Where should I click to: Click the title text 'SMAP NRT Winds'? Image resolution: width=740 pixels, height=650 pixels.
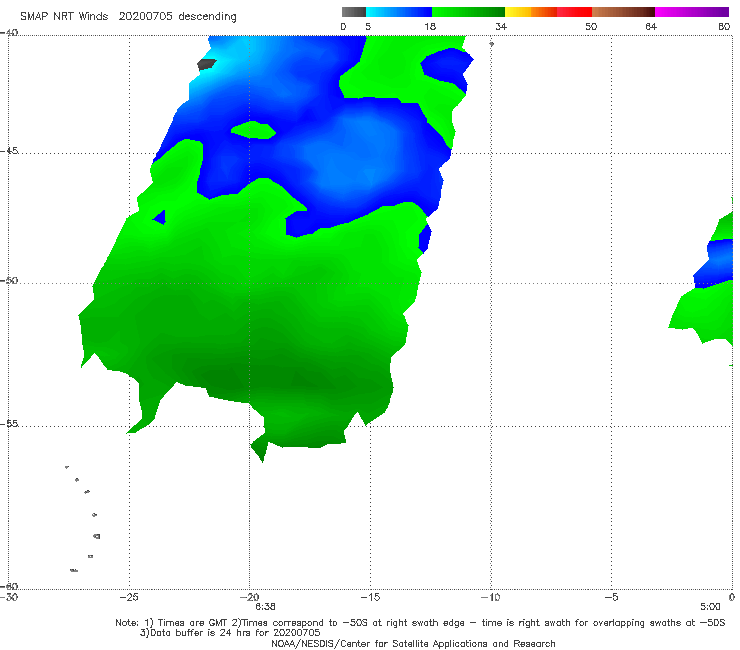coord(64,17)
